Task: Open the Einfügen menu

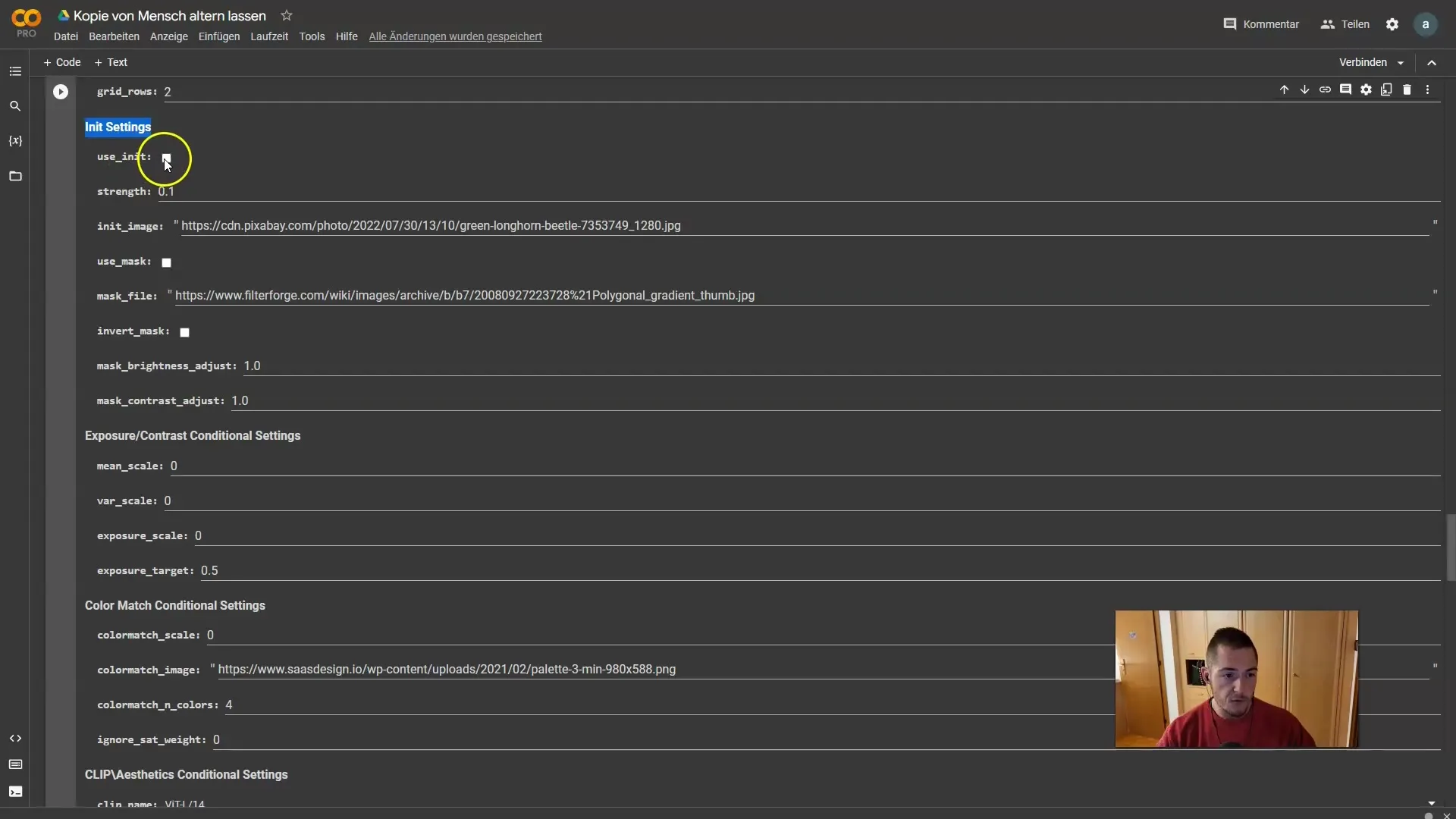Action: pos(219,36)
